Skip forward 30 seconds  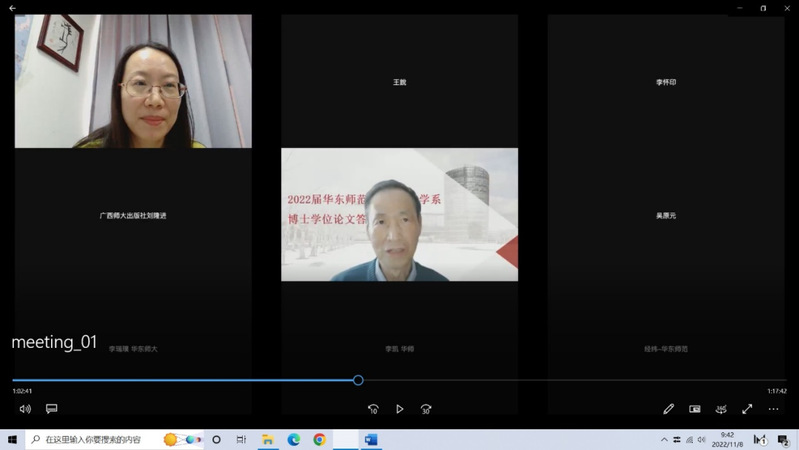coord(426,409)
